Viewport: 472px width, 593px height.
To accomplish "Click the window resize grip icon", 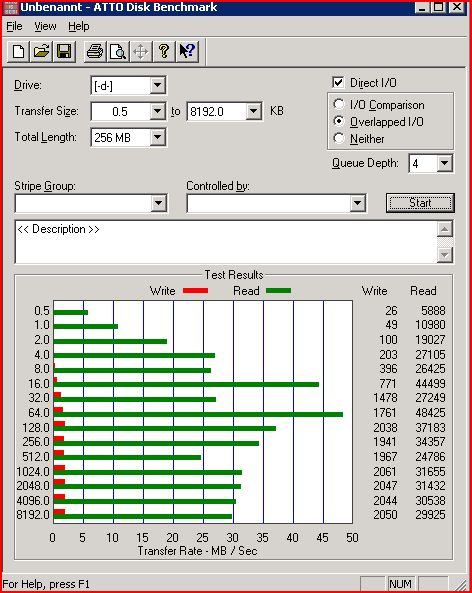I will pyautogui.click(x=460, y=584).
